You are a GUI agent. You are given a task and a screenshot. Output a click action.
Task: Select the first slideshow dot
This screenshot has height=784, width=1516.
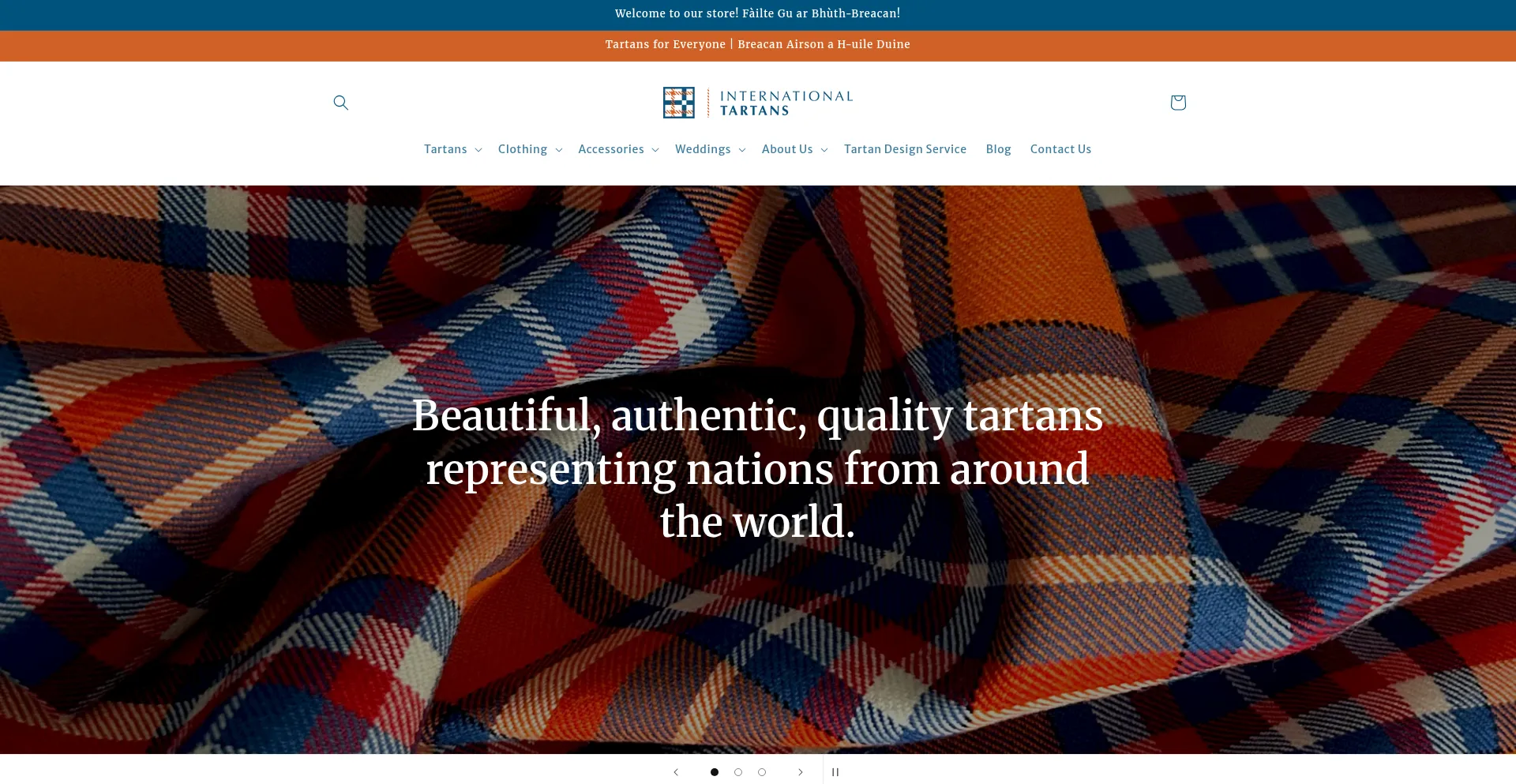(715, 772)
